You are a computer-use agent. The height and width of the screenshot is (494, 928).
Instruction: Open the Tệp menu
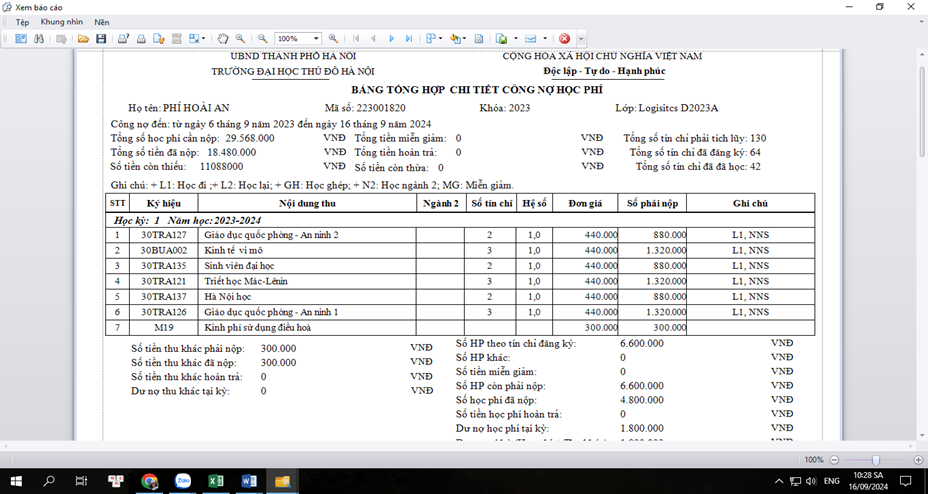point(21,22)
